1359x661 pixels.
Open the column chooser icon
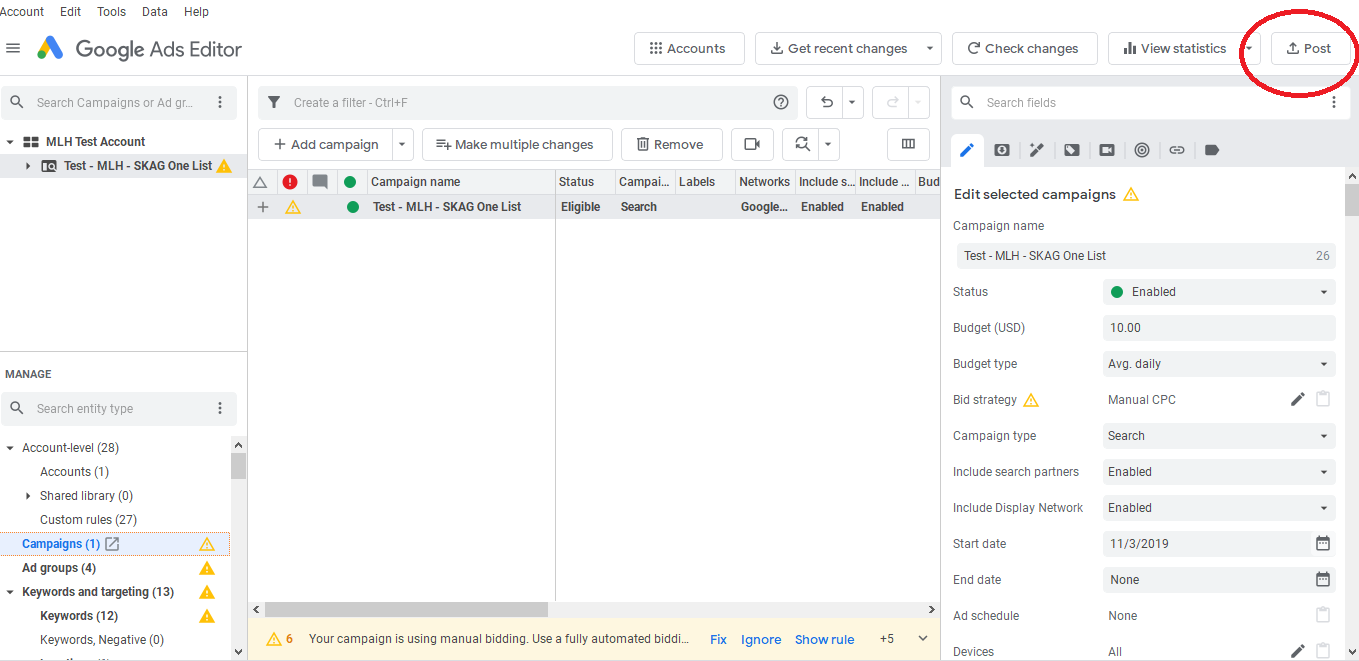[908, 144]
